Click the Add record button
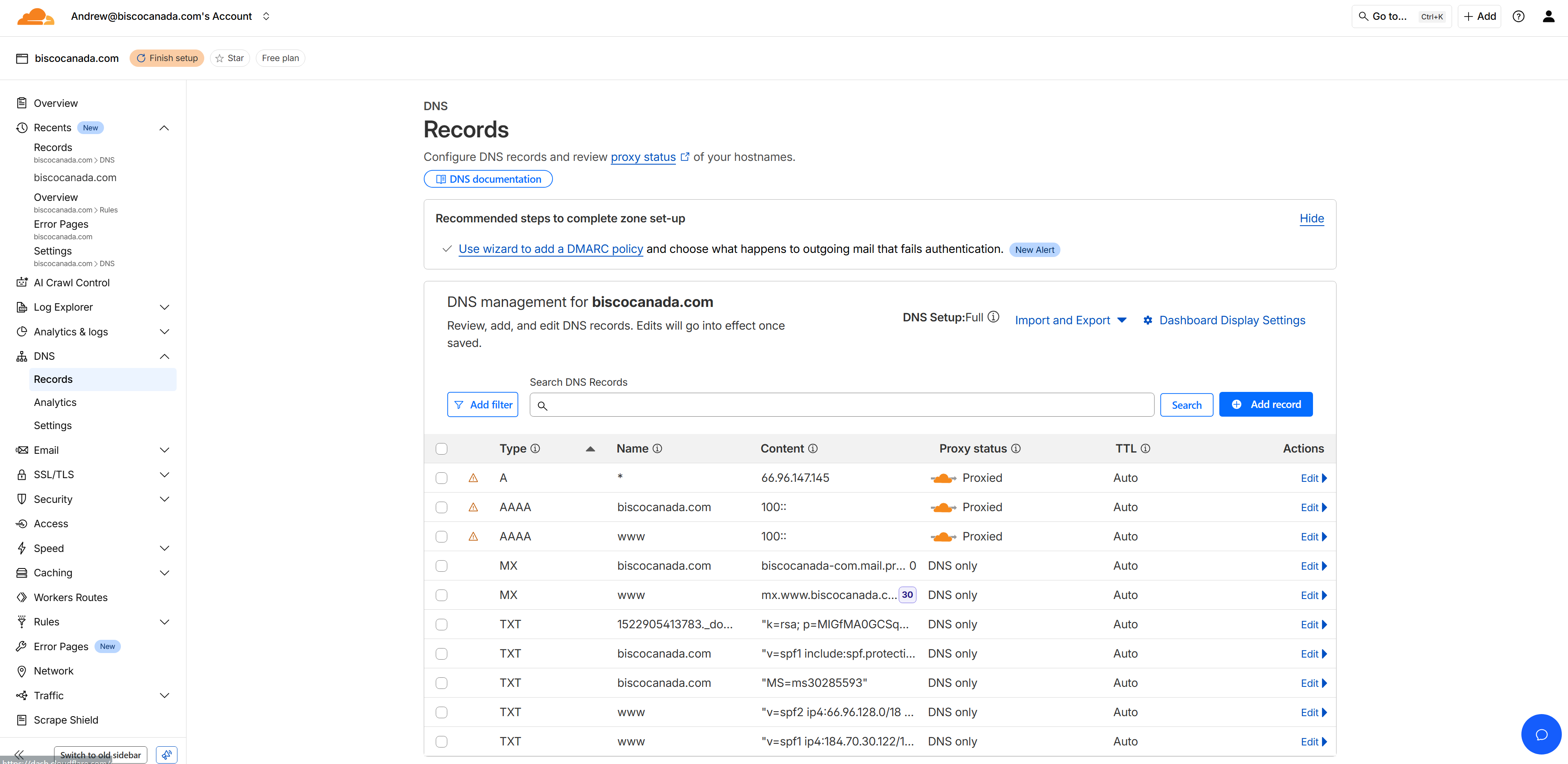Viewport: 1568px width, 764px height. point(1266,405)
